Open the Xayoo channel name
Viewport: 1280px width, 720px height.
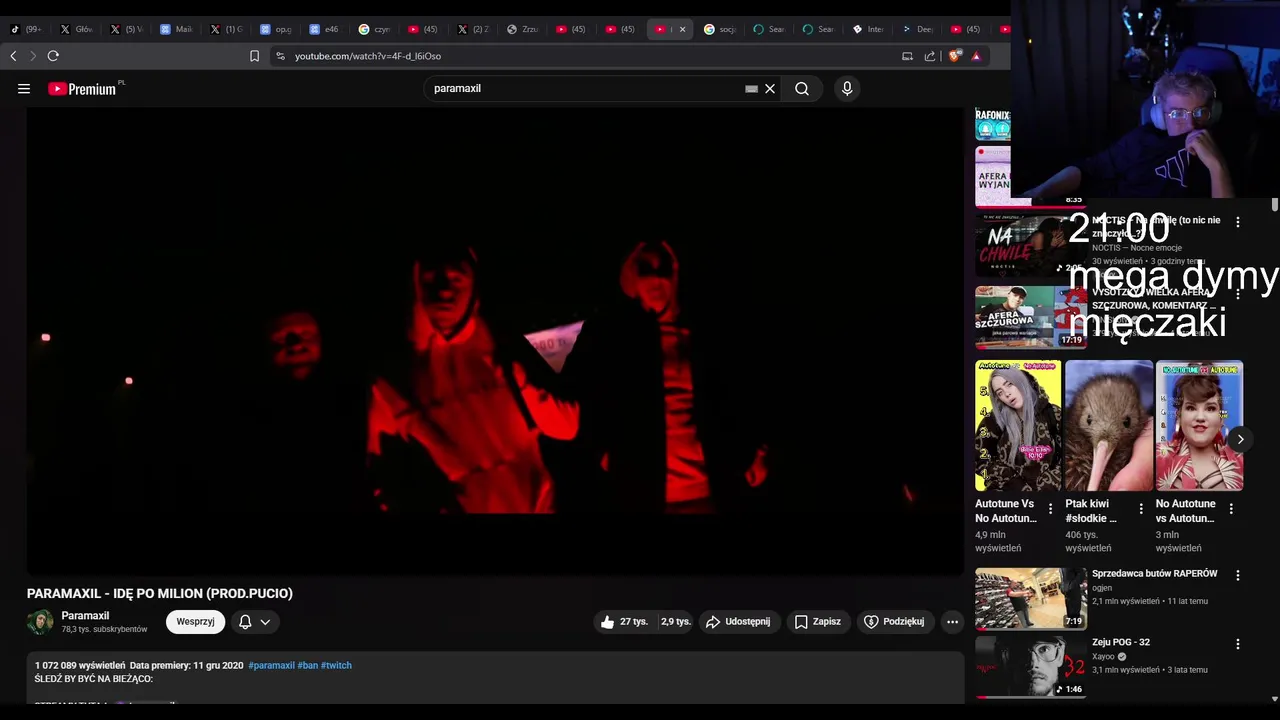(1103, 657)
